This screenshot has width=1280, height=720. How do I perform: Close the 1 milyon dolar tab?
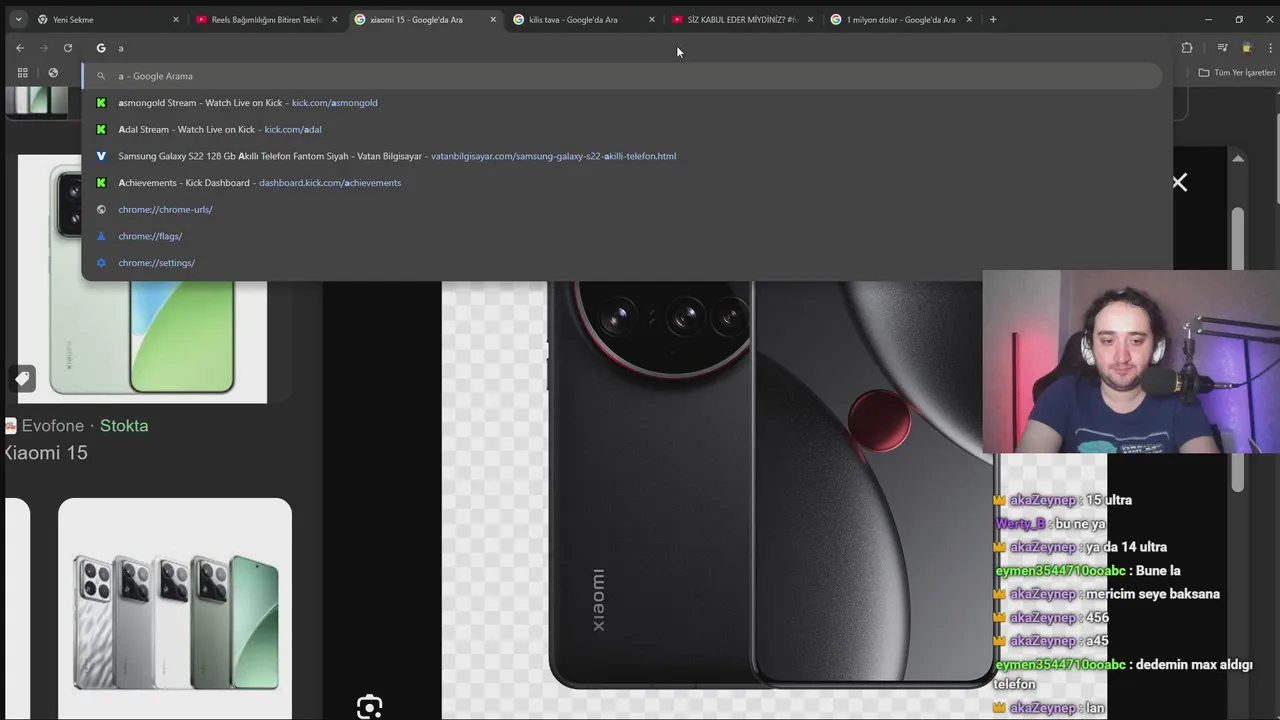click(969, 19)
